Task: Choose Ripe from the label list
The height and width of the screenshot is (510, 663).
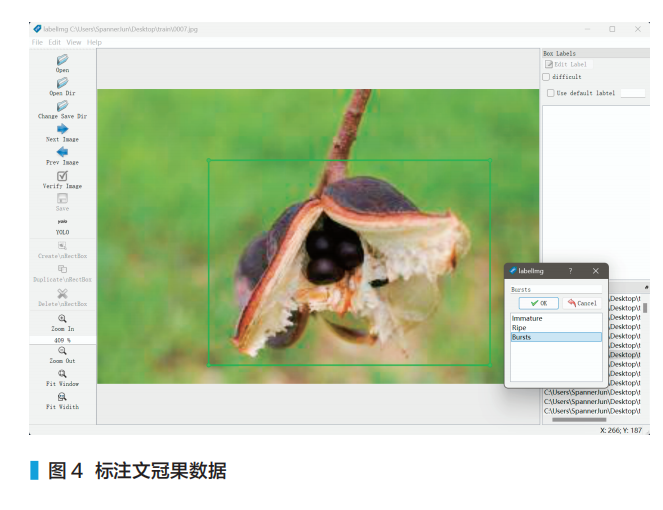Action: click(x=520, y=327)
